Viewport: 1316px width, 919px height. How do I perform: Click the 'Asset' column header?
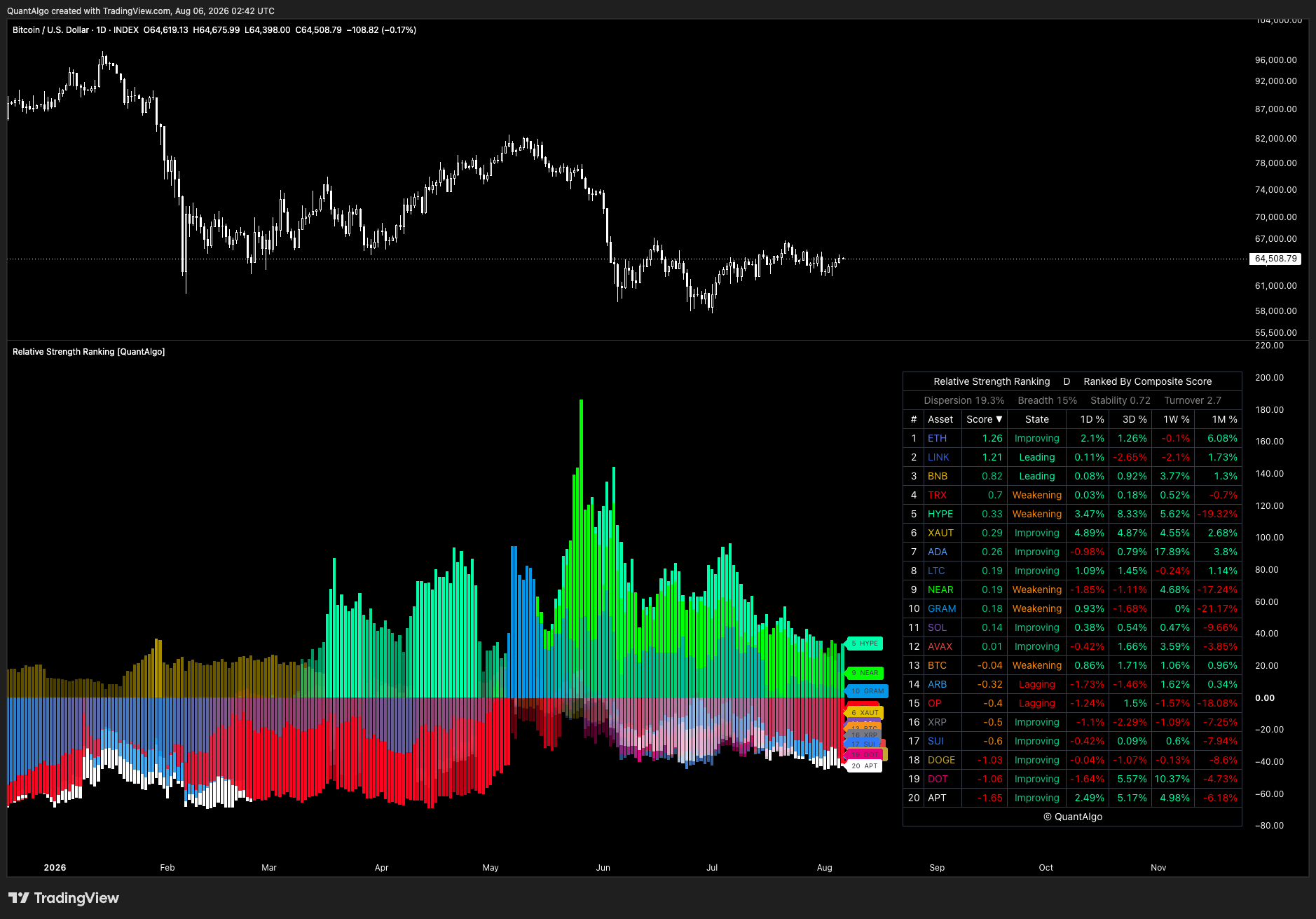click(940, 419)
